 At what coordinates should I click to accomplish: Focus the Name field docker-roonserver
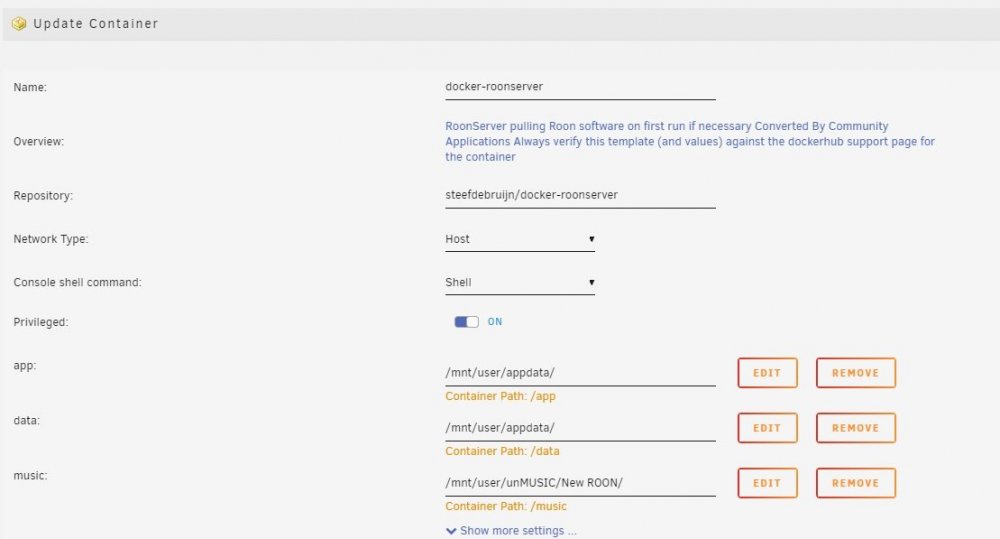click(x=580, y=87)
